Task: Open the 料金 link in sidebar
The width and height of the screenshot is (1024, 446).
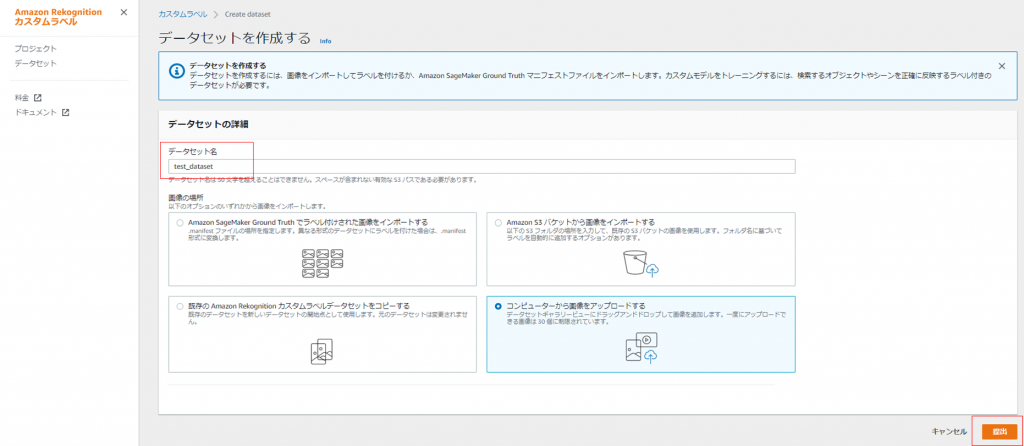Action: (22, 98)
